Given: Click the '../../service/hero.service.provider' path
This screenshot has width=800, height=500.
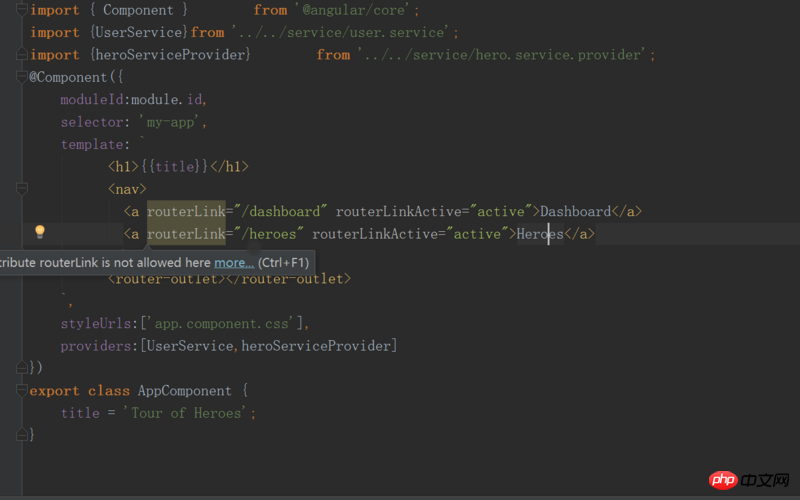Looking at the screenshot, I should pos(503,55).
